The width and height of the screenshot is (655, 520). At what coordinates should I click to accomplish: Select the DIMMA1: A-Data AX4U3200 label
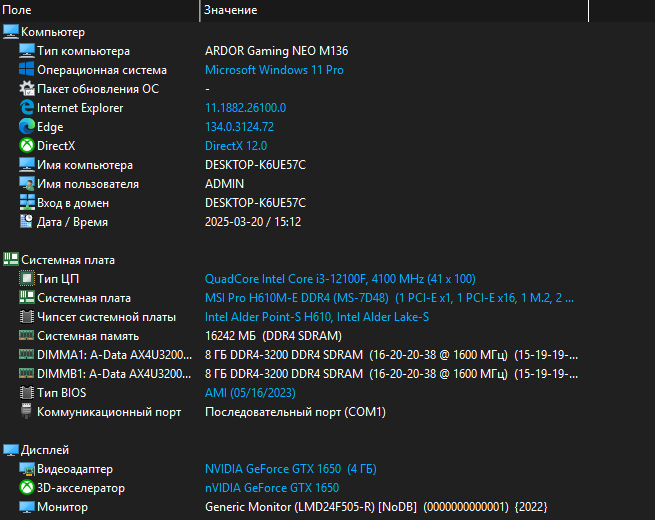tap(114, 355)
